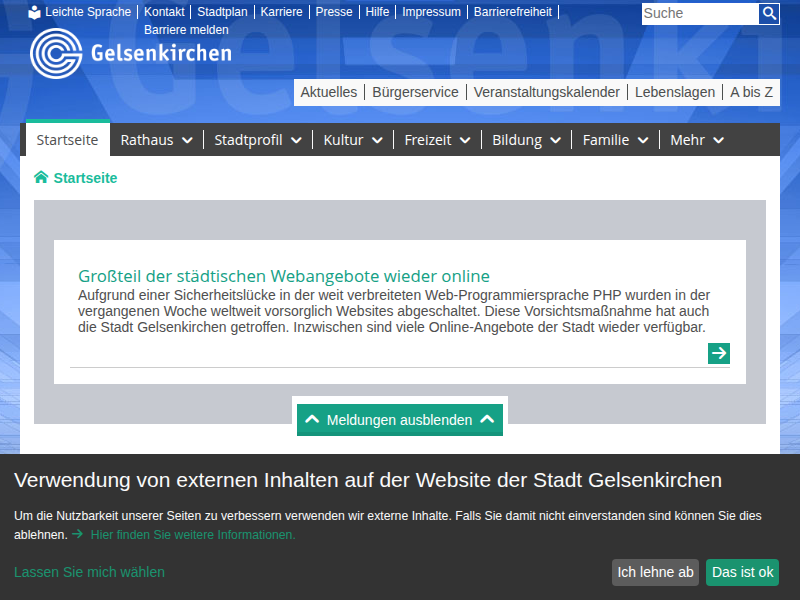Open the Barriere melden link
The width and height of the screenshot is (800, 600).
[x=186, y=30]
